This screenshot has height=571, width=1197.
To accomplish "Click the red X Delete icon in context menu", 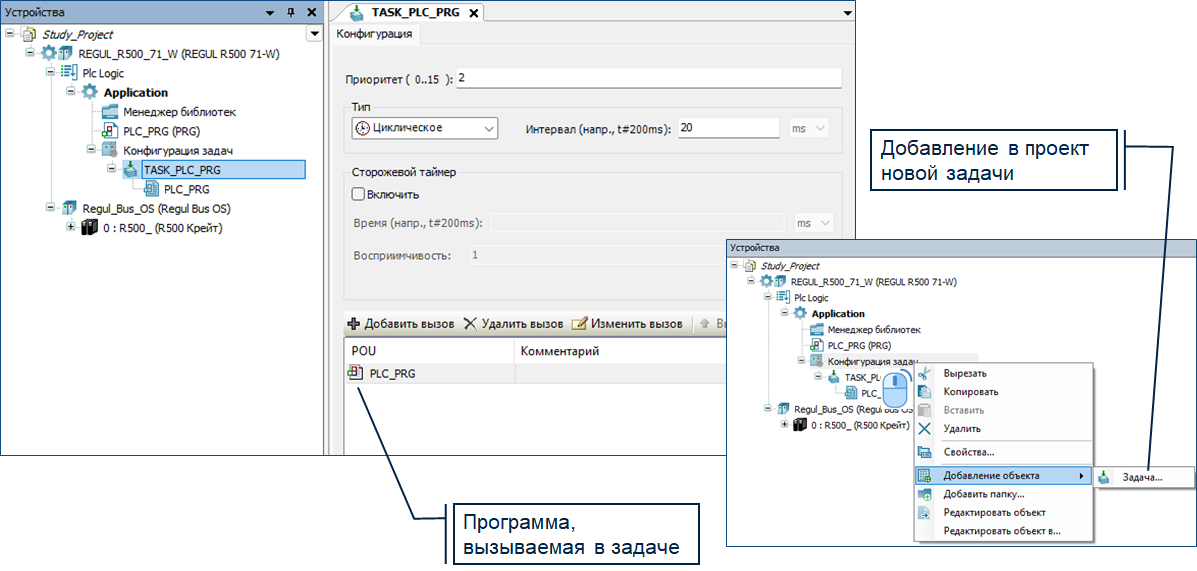I will pos(925,429).
